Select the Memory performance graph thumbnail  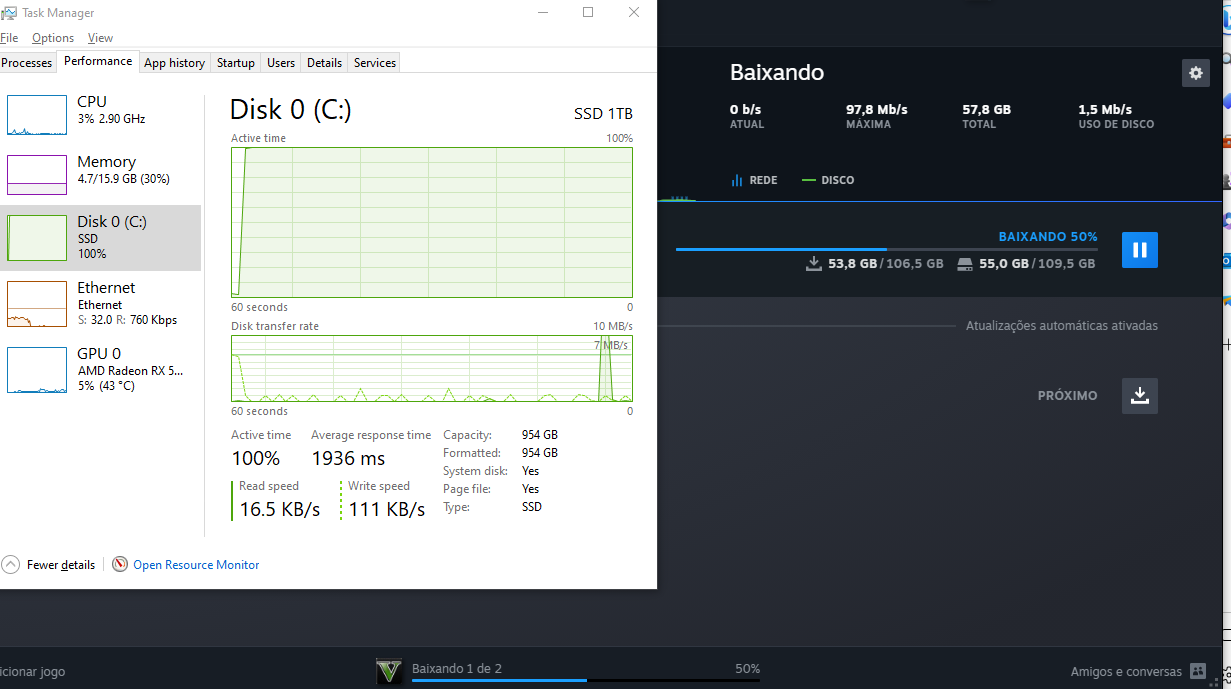tap(37, 175)
